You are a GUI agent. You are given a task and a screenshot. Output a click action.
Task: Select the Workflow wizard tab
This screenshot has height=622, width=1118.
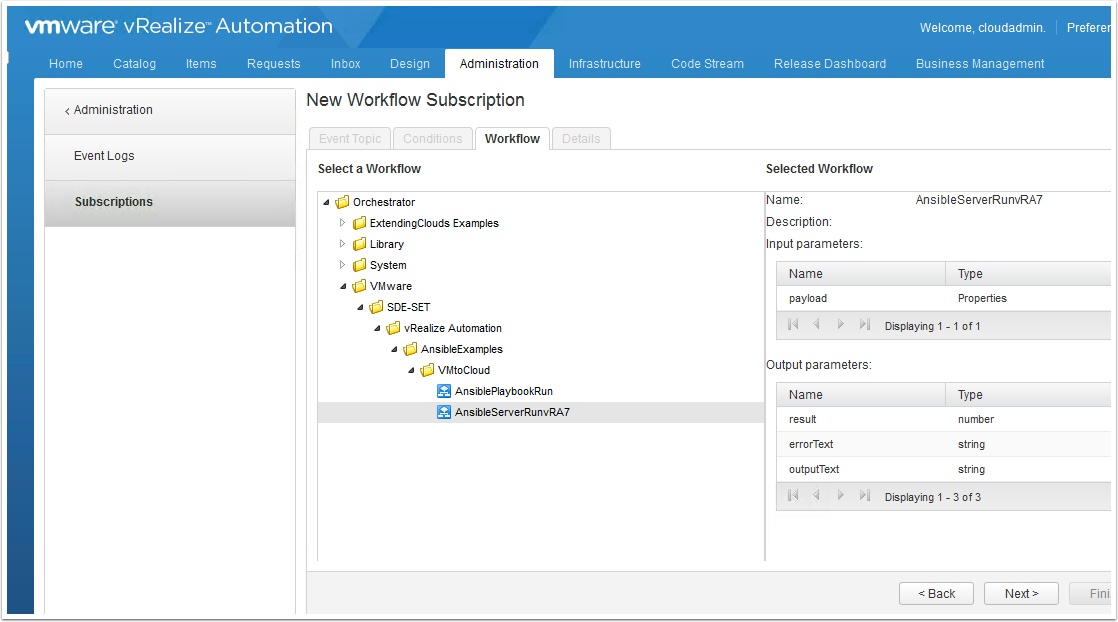point(512,138)
